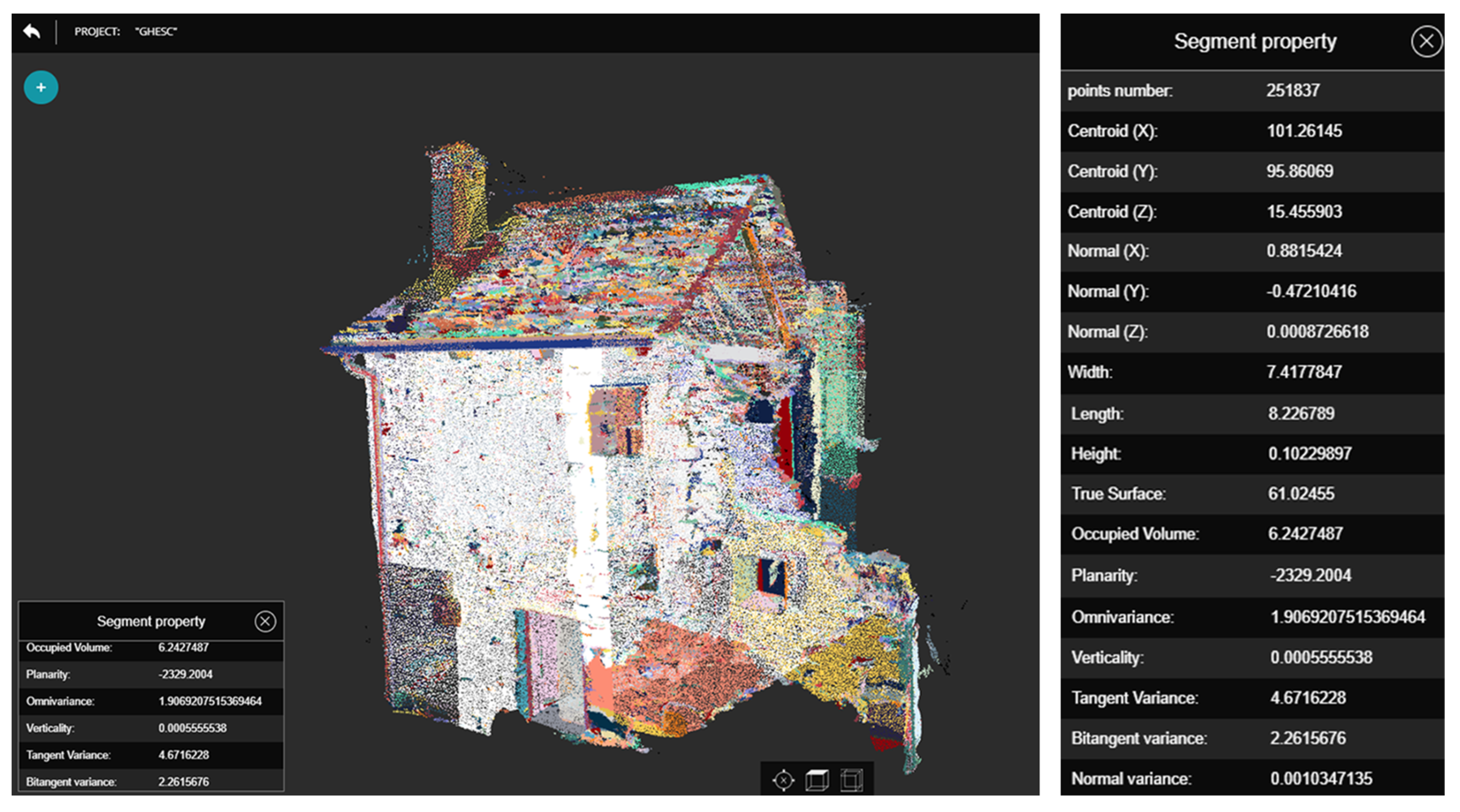
Task: Select the points number value 251837
Action: [x=1293, y=91]
